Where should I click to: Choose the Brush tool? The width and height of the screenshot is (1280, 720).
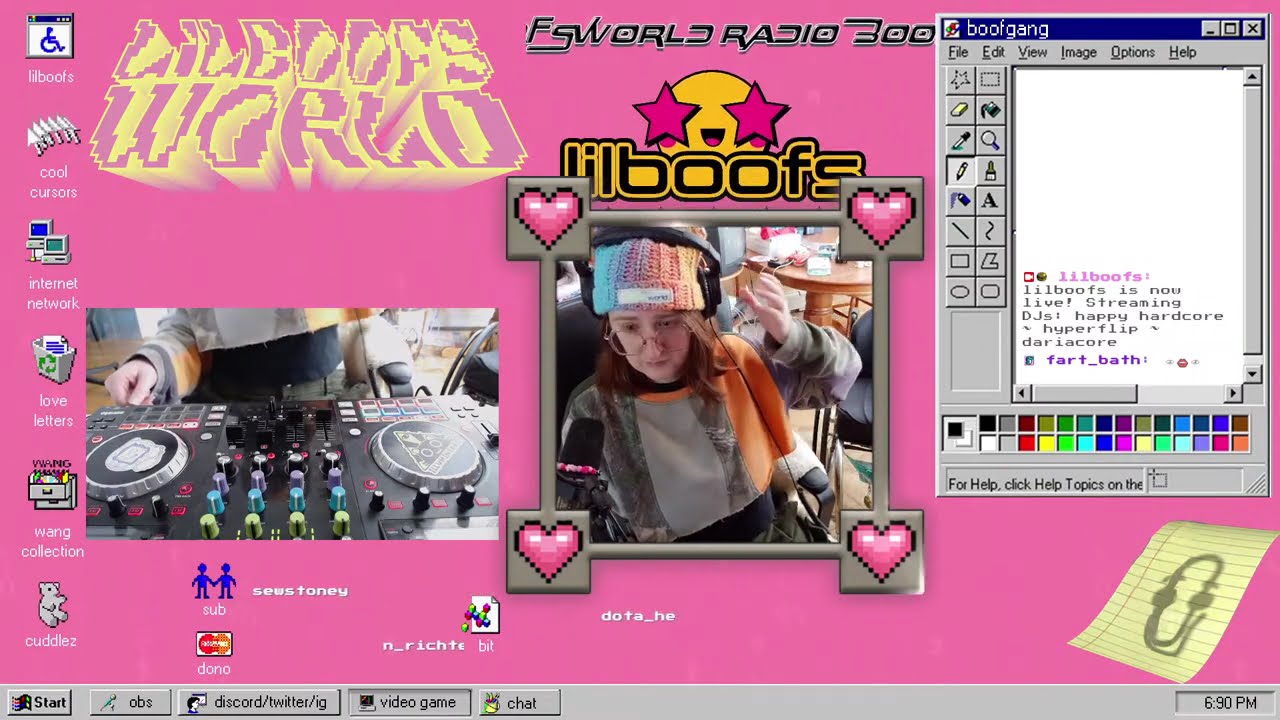click(990, 170)
